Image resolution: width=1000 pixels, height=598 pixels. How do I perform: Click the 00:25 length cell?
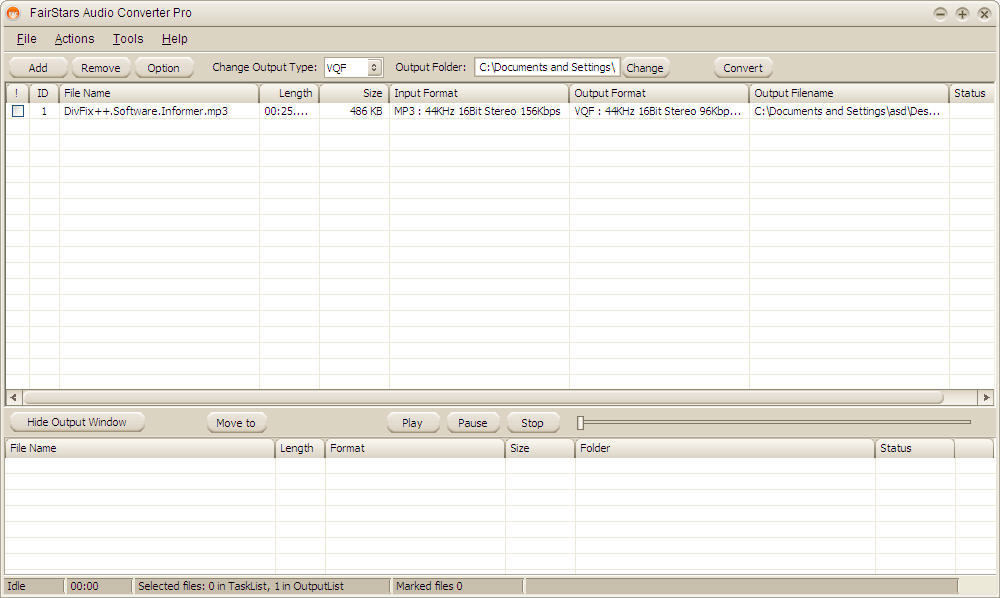coord(286,111)
